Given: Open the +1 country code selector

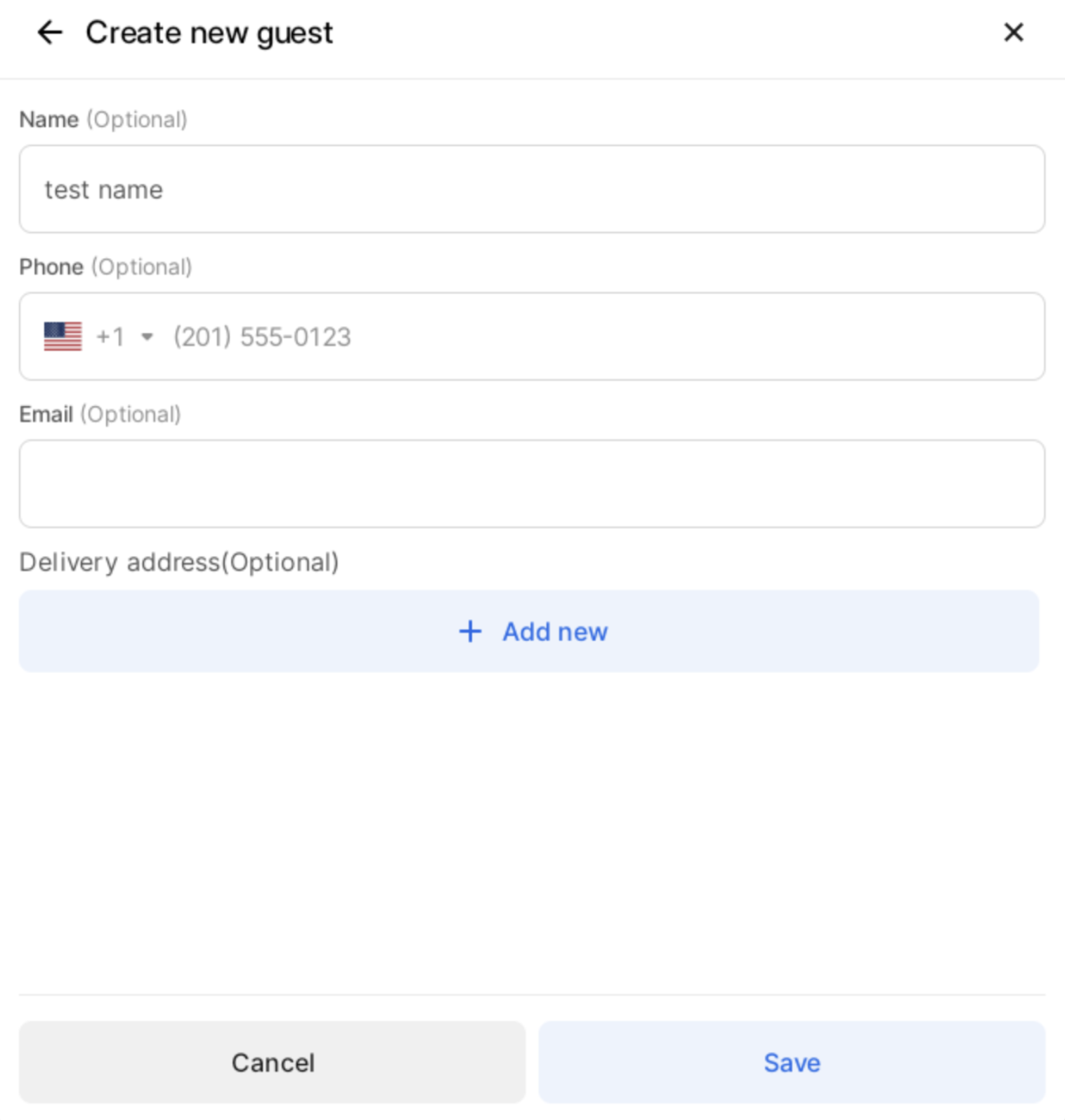Looking at the screenshot, I should (x=110, y=337).
